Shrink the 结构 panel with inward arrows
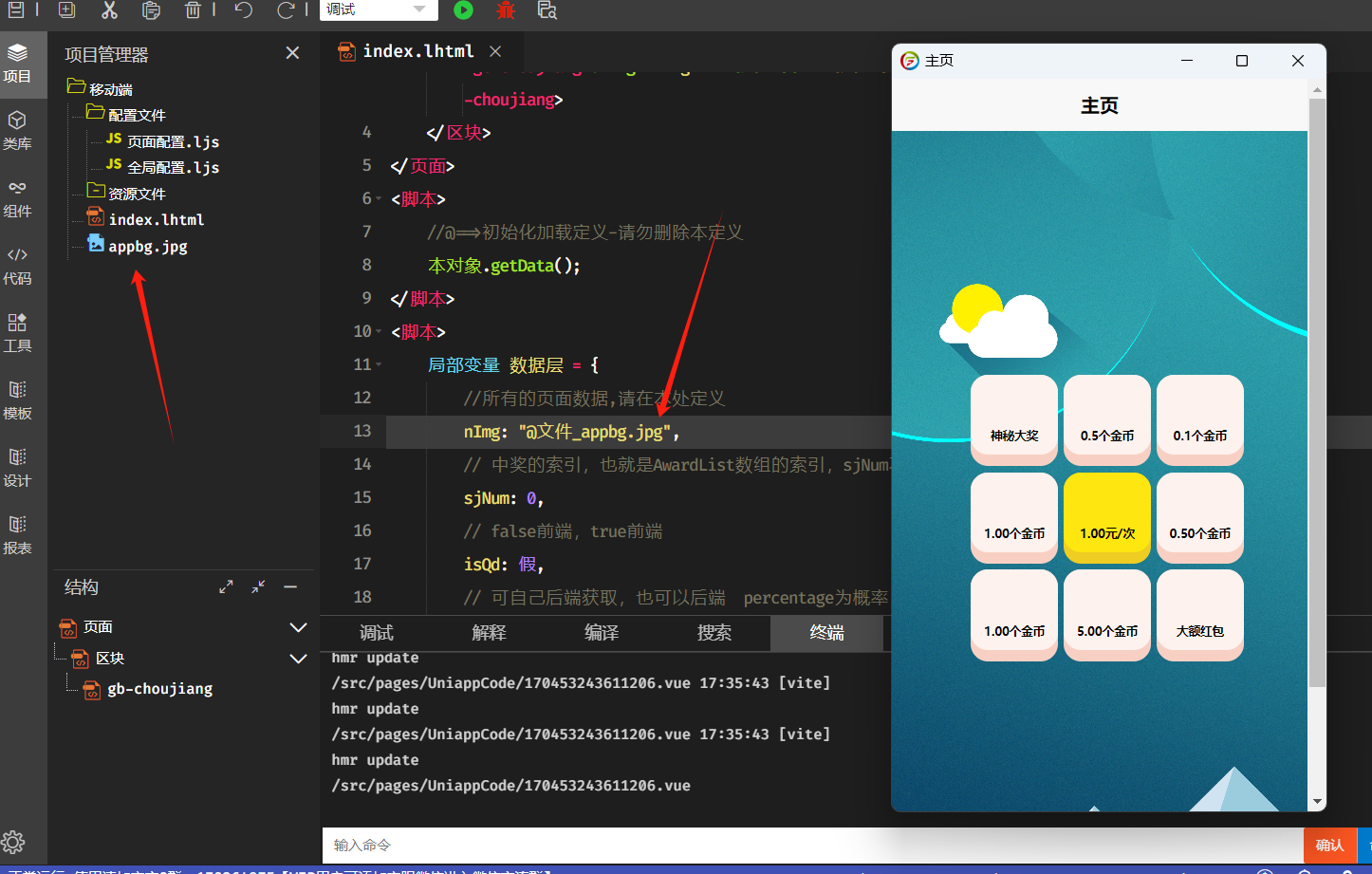 (258, 587)
